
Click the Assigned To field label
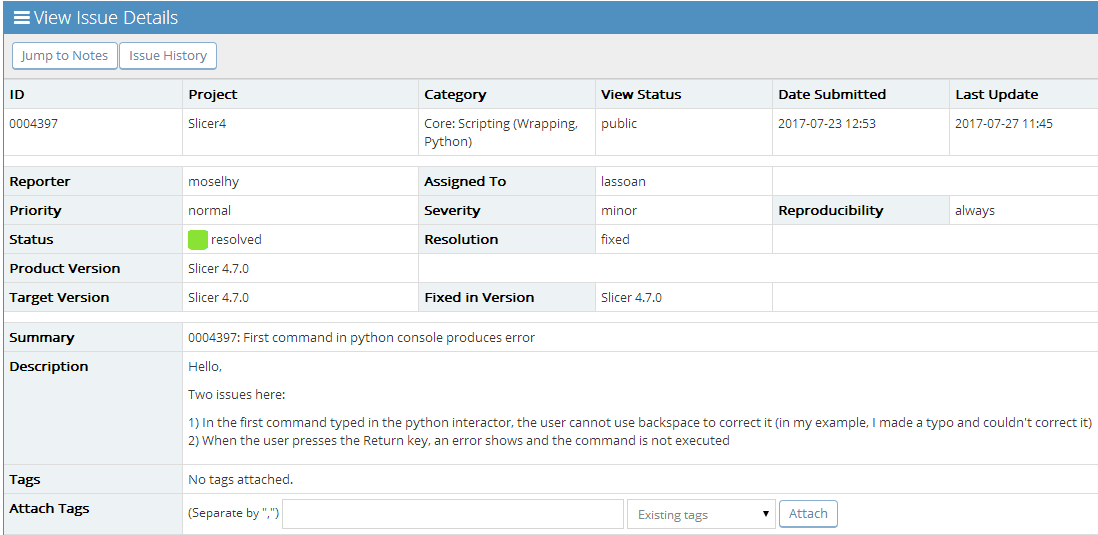(465, 181)
